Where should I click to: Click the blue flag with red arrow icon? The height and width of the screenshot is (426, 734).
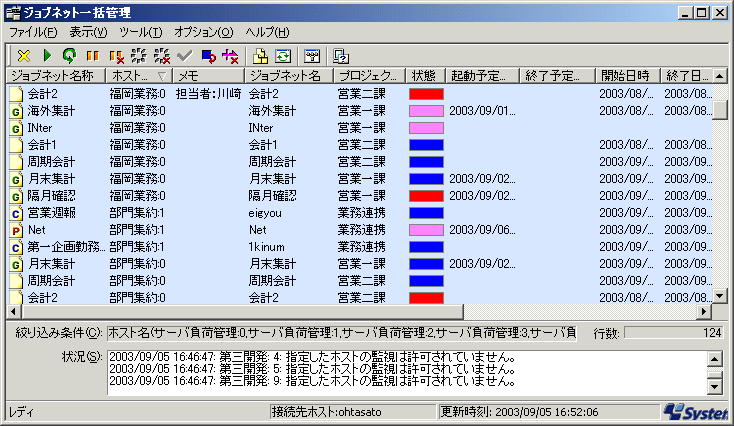pos(208,56)
